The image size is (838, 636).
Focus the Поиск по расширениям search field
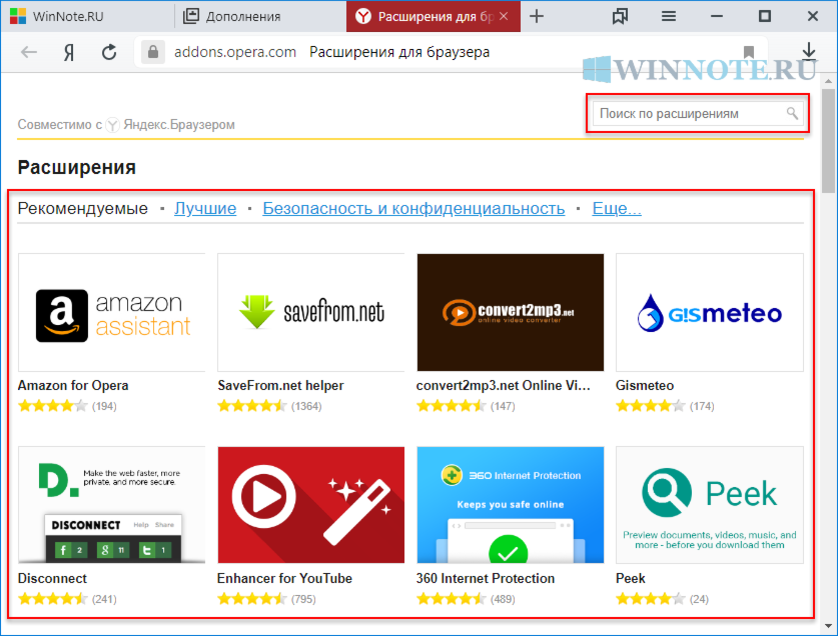tap(697, 113)
